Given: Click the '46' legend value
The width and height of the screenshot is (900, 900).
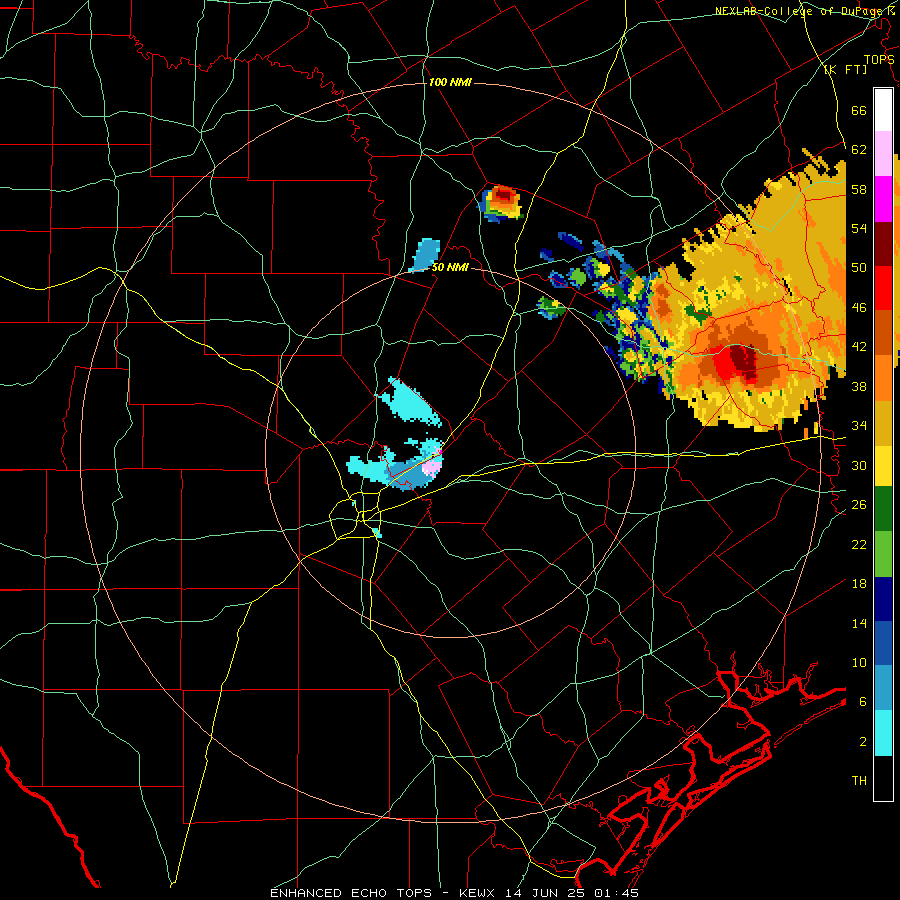Looking at the screenshot, I should click(859, 308).
